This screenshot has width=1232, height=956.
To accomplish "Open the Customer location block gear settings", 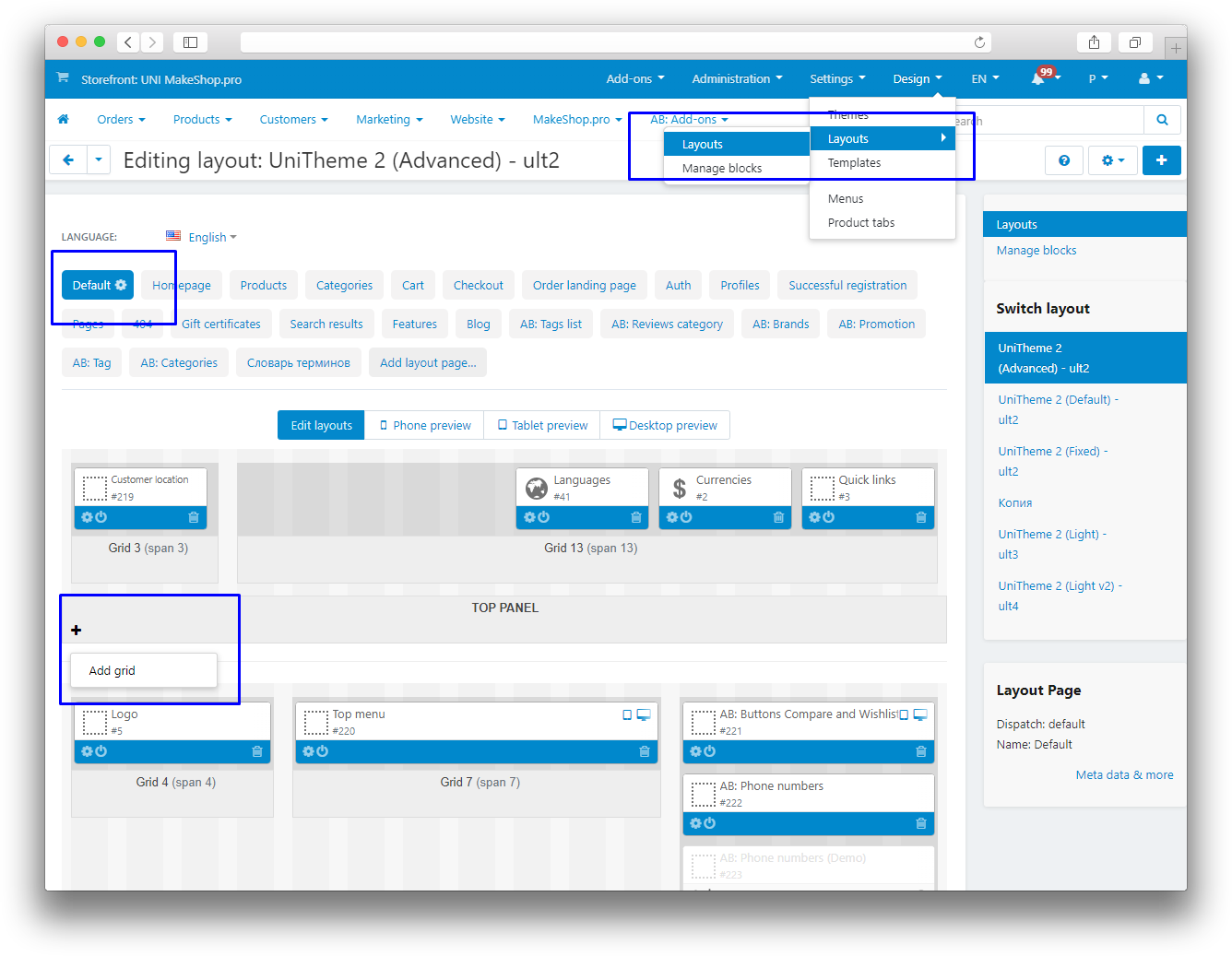I will (x=87, y=517).
